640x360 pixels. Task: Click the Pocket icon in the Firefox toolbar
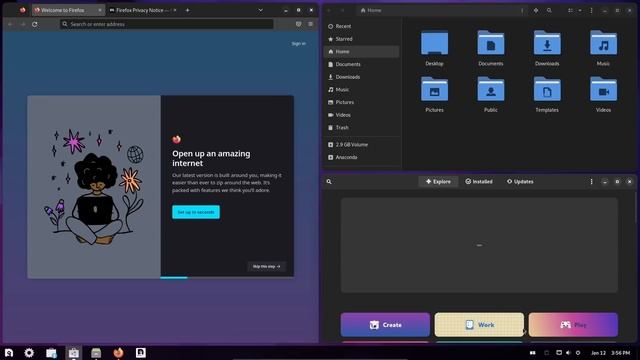point(298,24)
